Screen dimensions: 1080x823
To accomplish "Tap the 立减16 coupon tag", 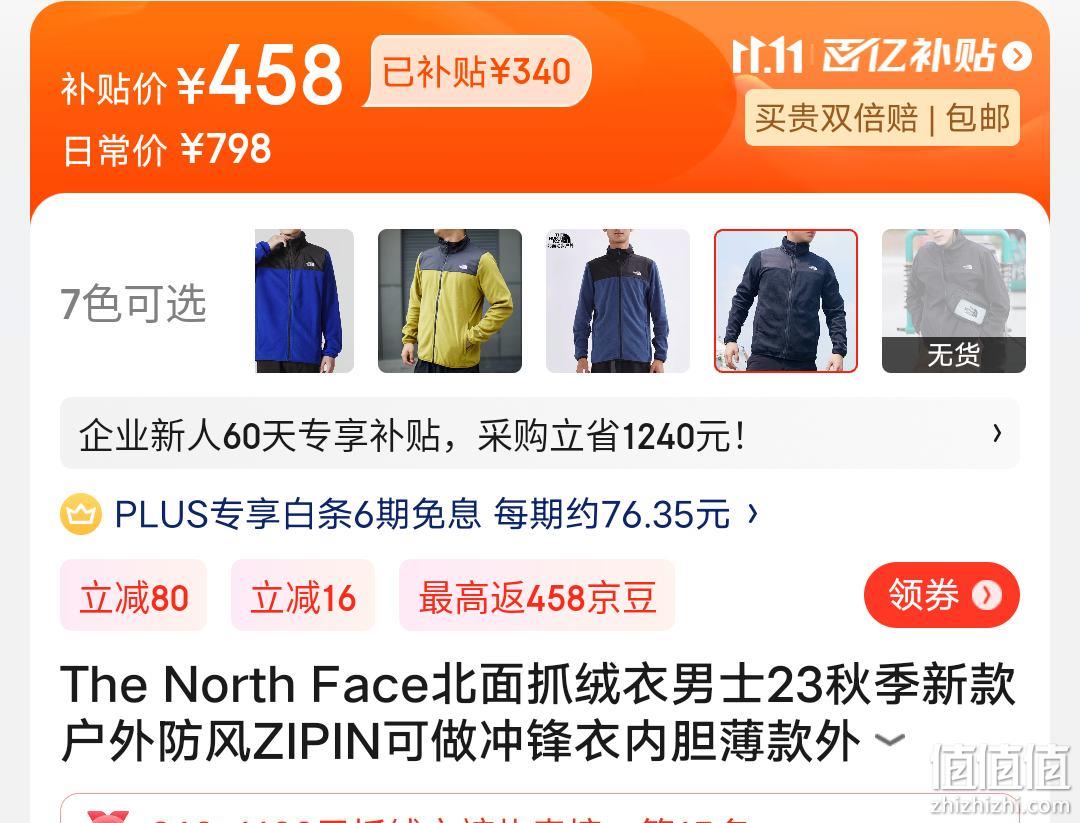I will 303,596.
